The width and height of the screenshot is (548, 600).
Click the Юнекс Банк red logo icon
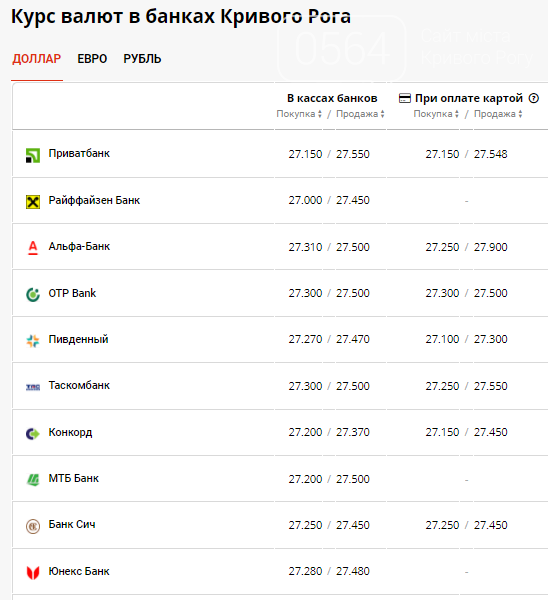[x=33, y=572]
